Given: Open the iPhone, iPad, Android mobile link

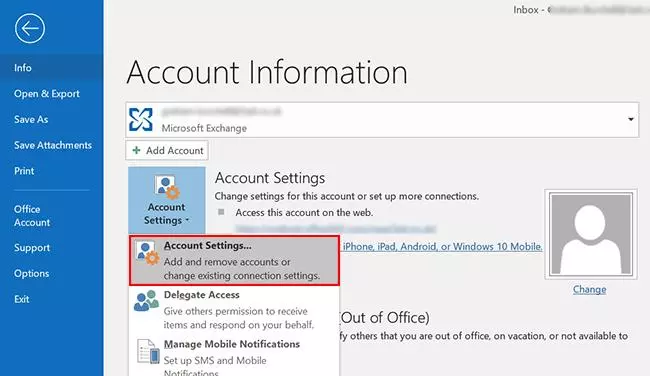Looking at the screenshot, I should click(442, 247).
